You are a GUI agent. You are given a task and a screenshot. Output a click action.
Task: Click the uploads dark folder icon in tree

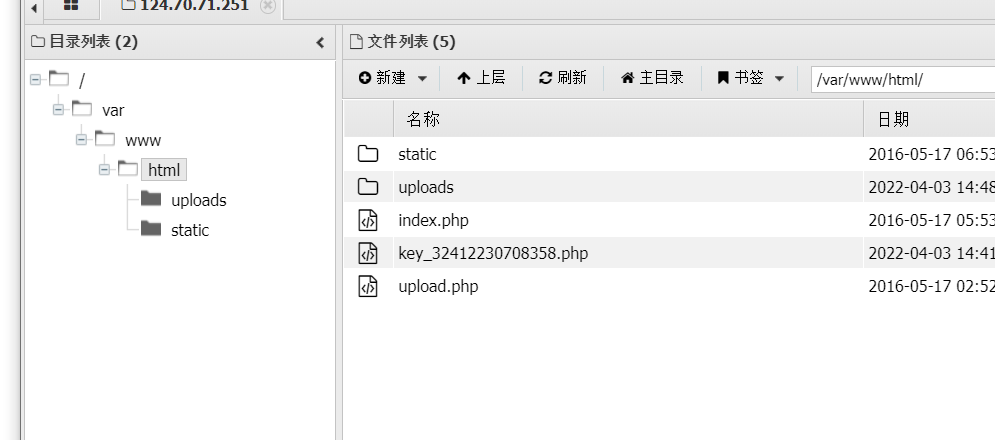click(150, 199)
